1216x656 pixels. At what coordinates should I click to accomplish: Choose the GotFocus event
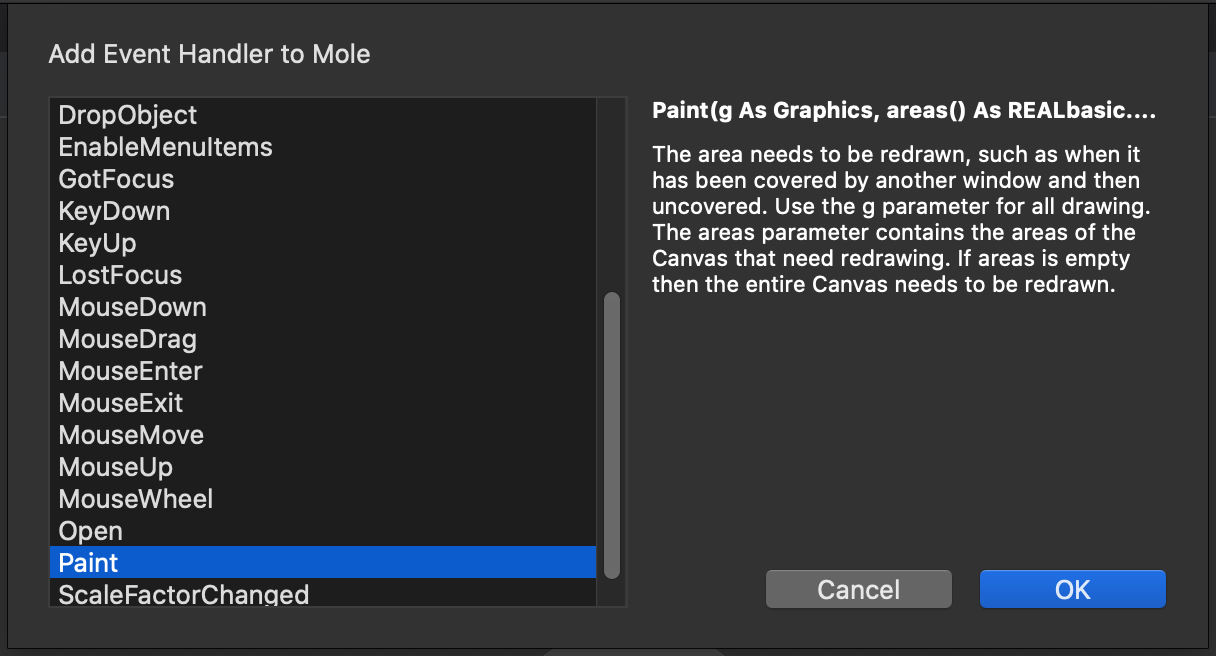tap(323, 179)
